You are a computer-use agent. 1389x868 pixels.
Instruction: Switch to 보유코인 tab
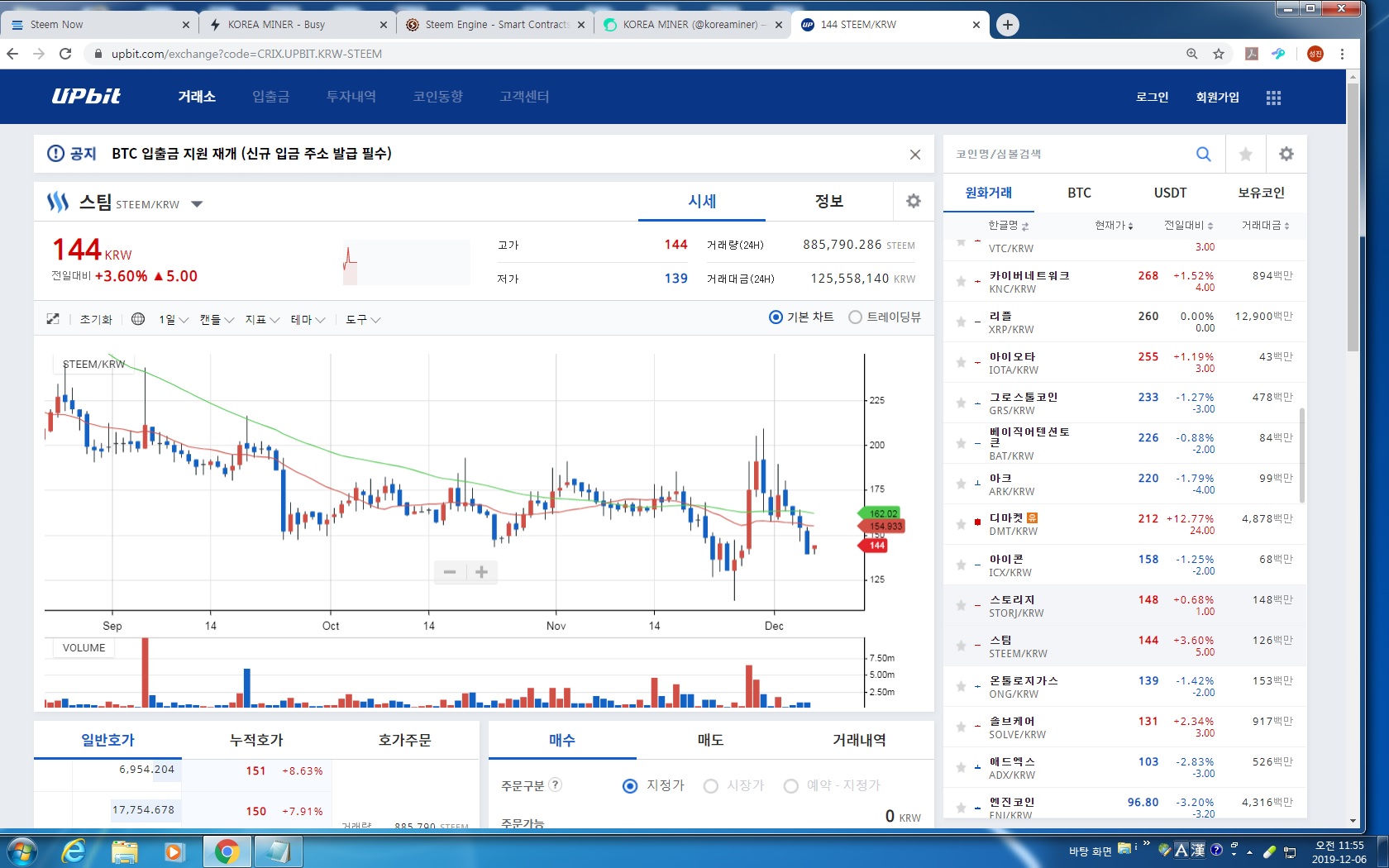pos(1261,193)
